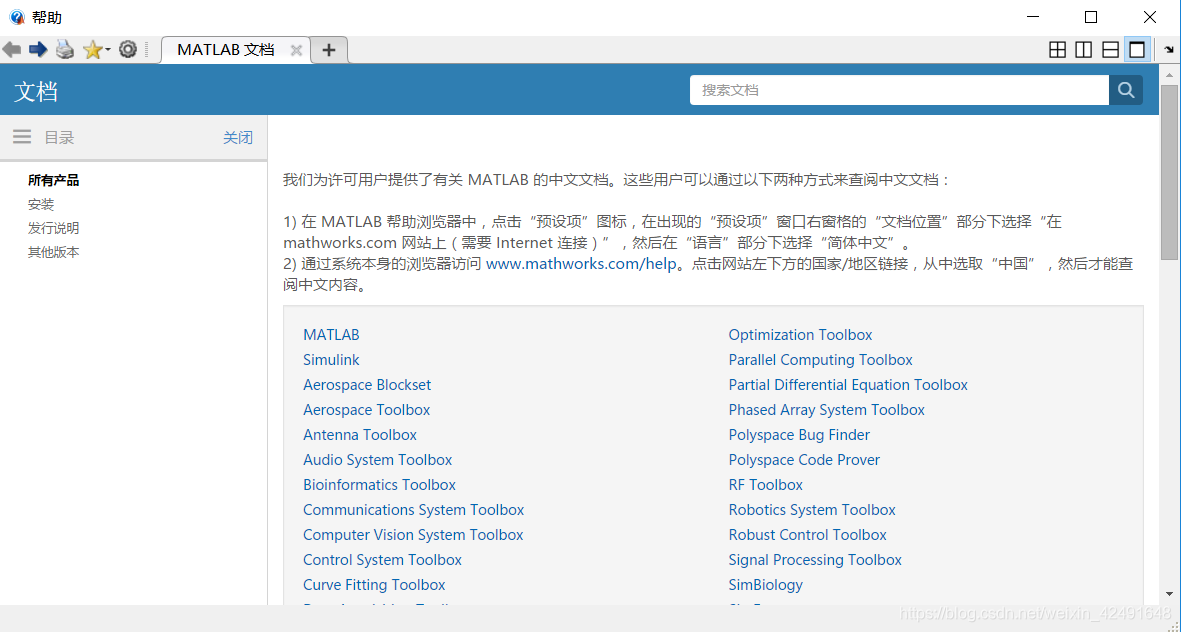Open the Optimization Toolbox link
The height and width of the screenshot is (632, 1181).
coord(800,334)
